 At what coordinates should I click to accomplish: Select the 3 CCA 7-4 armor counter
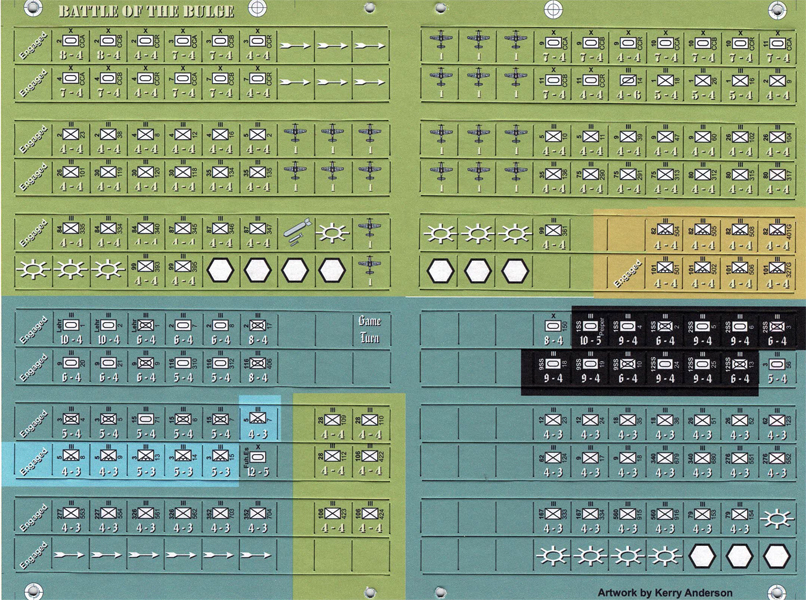pos(184,45)
